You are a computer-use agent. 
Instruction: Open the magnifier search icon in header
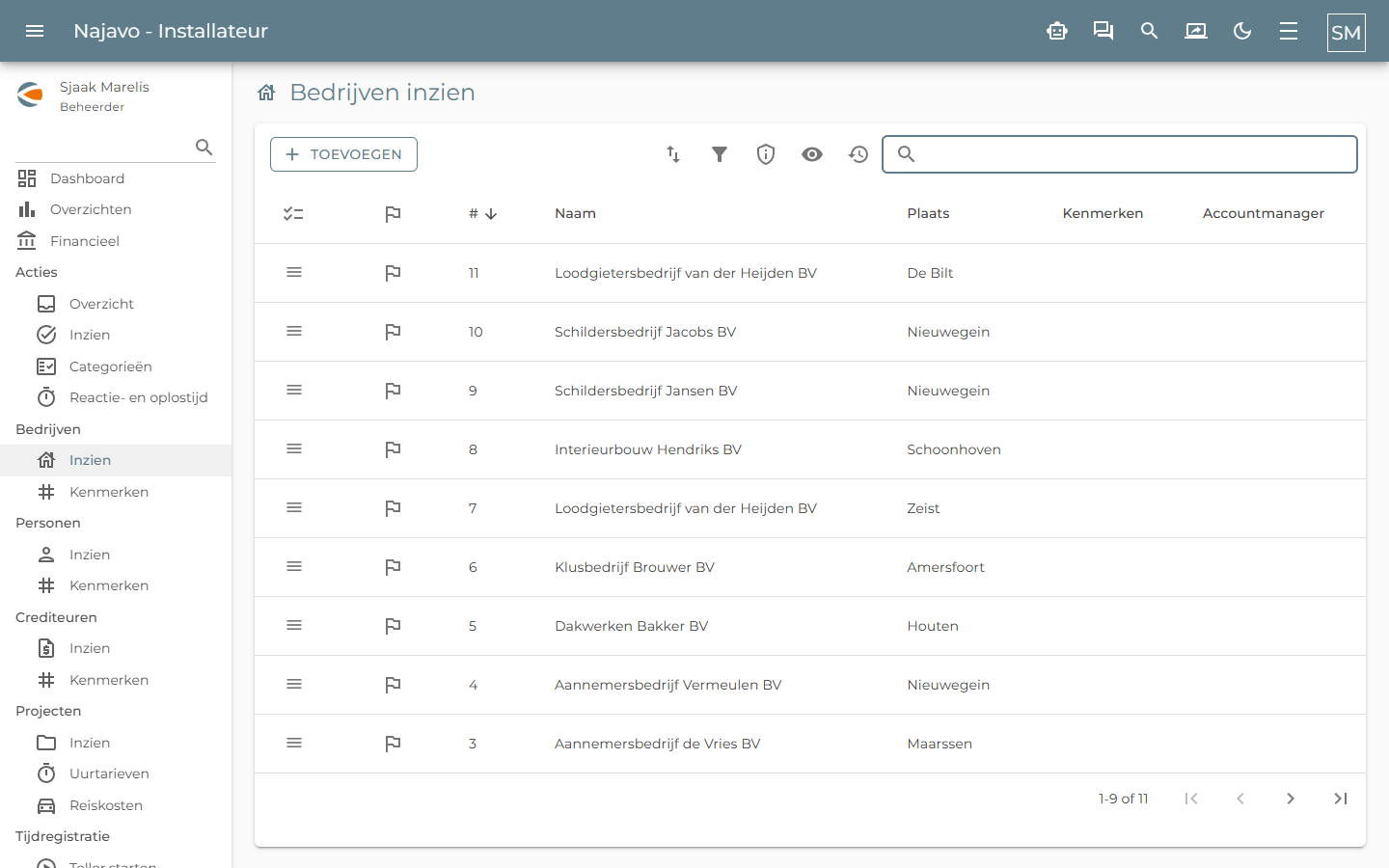(1150, 31)
